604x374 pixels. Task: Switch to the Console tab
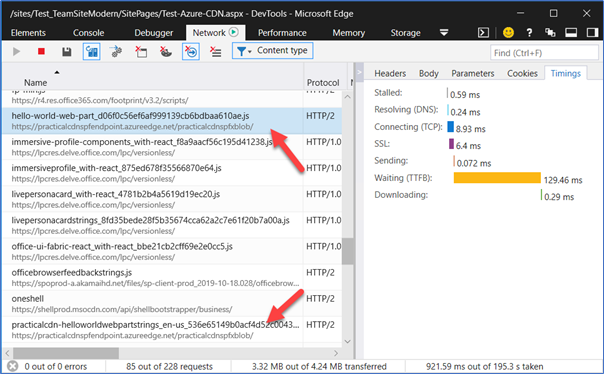click(x=89, y=33)
